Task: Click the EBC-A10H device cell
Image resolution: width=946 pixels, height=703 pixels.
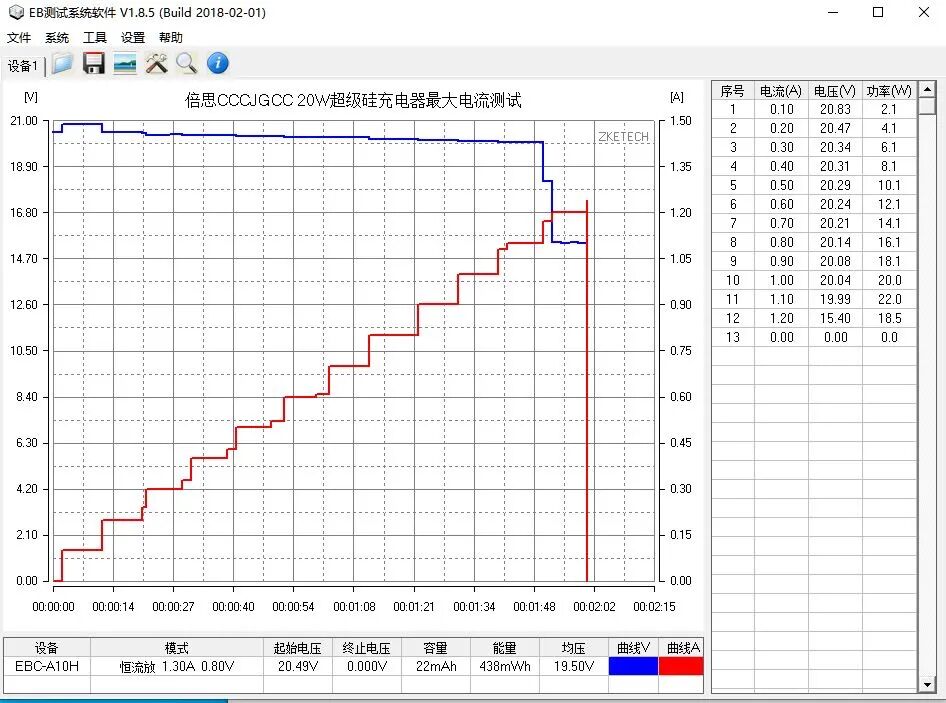Action: 47,666
